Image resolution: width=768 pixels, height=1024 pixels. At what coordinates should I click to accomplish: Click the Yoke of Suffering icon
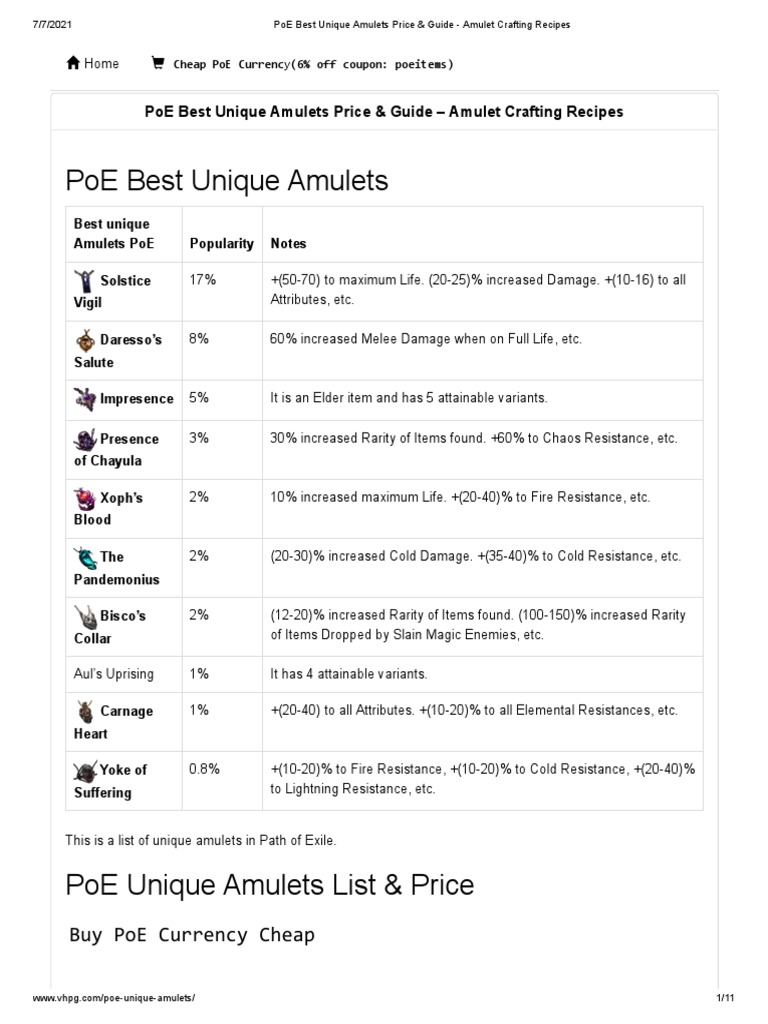click(85, 770)
